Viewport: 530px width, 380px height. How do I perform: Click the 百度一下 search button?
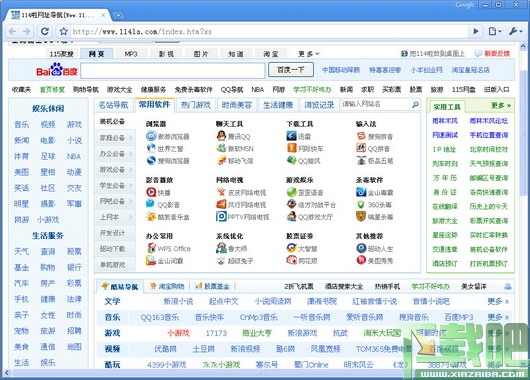click(291, 70)
